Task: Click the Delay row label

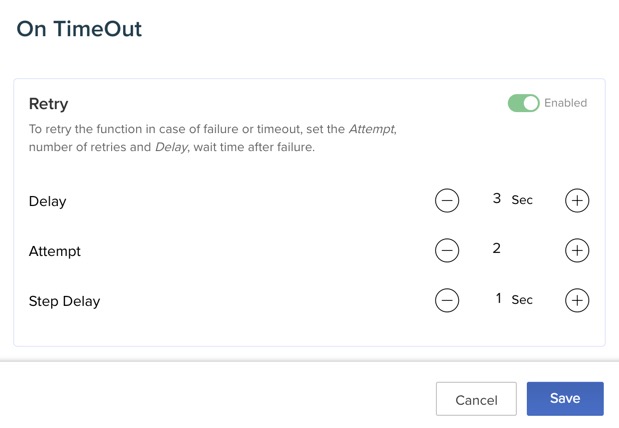Action: (x=47, y=201)
